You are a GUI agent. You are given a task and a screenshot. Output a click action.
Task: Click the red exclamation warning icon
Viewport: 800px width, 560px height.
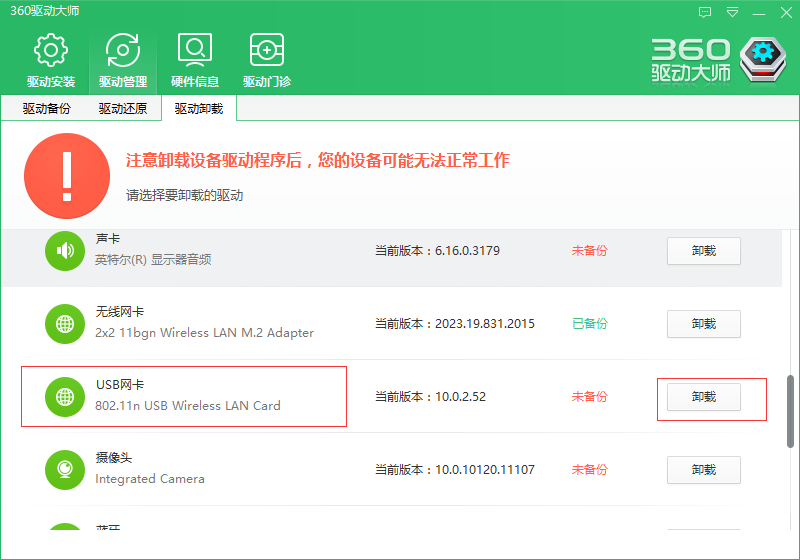tap(67, 176)
